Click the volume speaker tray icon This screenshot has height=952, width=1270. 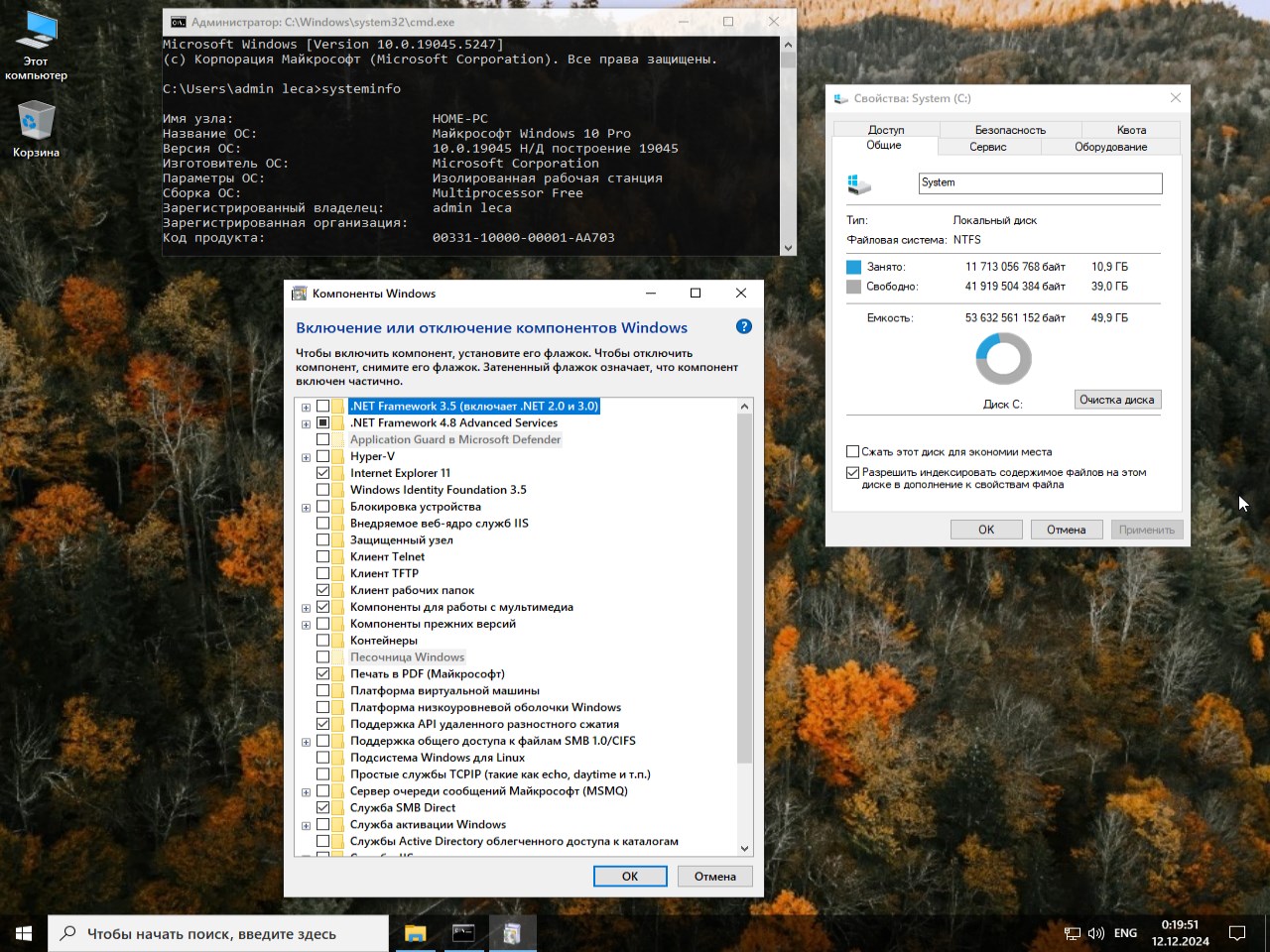pos(1096,933)
